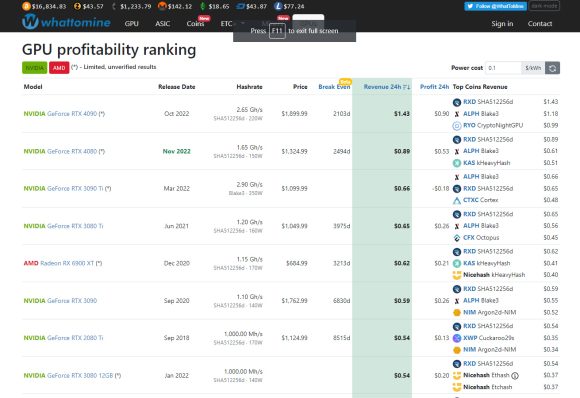Click the Bitcoin price ticker icon

[26, 6]
